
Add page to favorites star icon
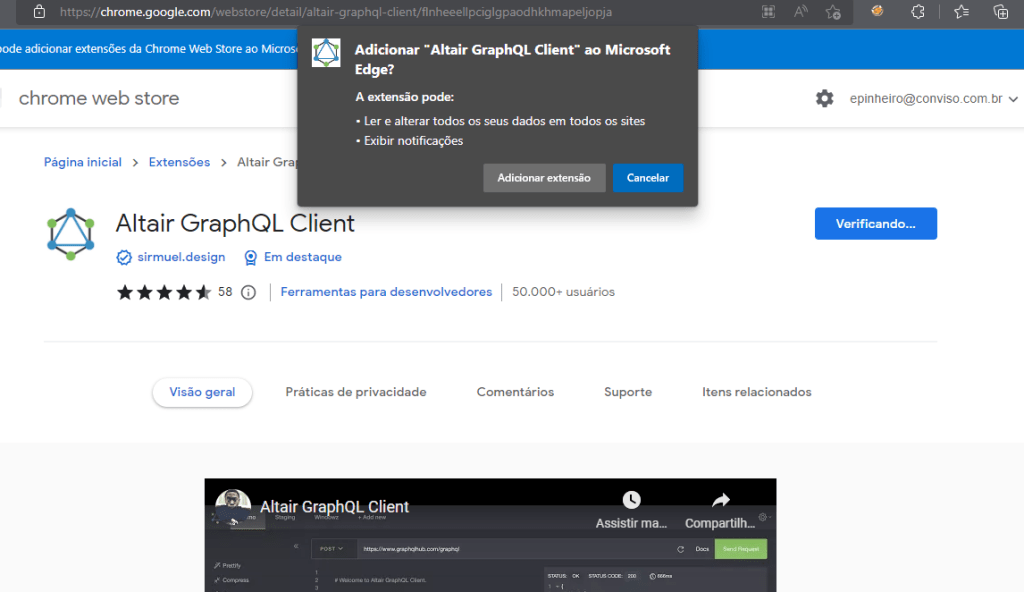click(833, 12)
